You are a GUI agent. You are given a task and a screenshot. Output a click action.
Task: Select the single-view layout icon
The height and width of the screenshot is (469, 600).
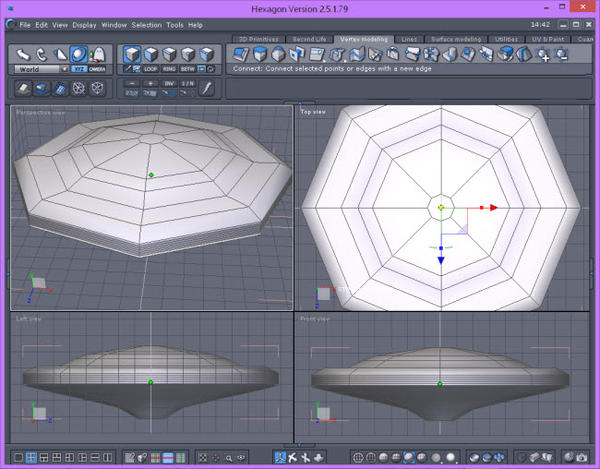(17, 457)
